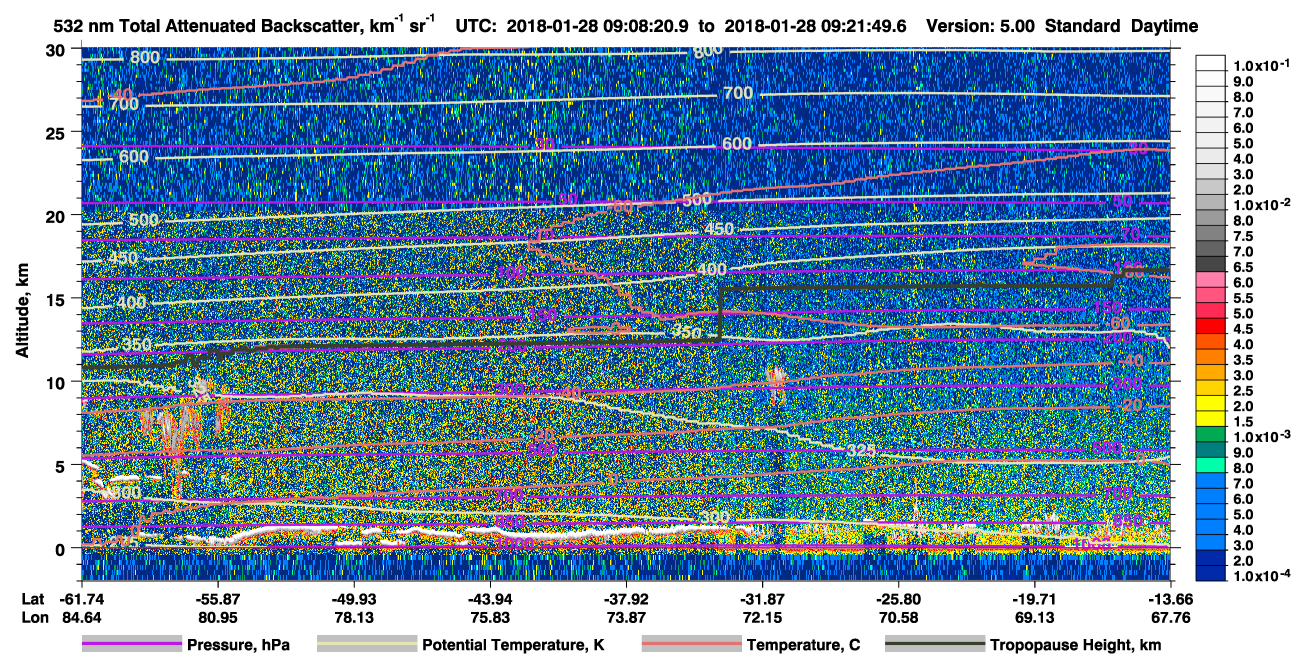
Task: Click latitude value -49.93
Action: (x=353, y=599)
